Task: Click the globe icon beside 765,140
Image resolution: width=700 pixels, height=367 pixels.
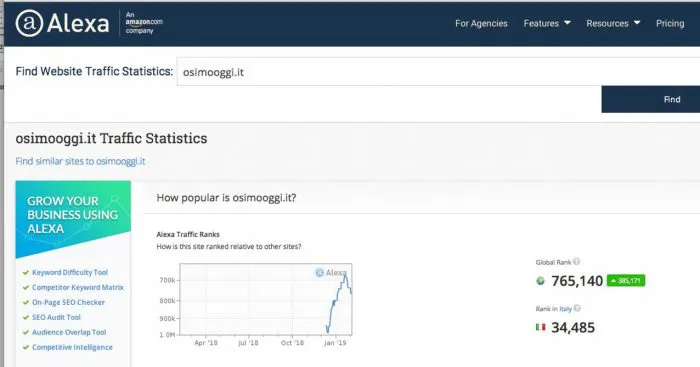Action: click(540, 281)
